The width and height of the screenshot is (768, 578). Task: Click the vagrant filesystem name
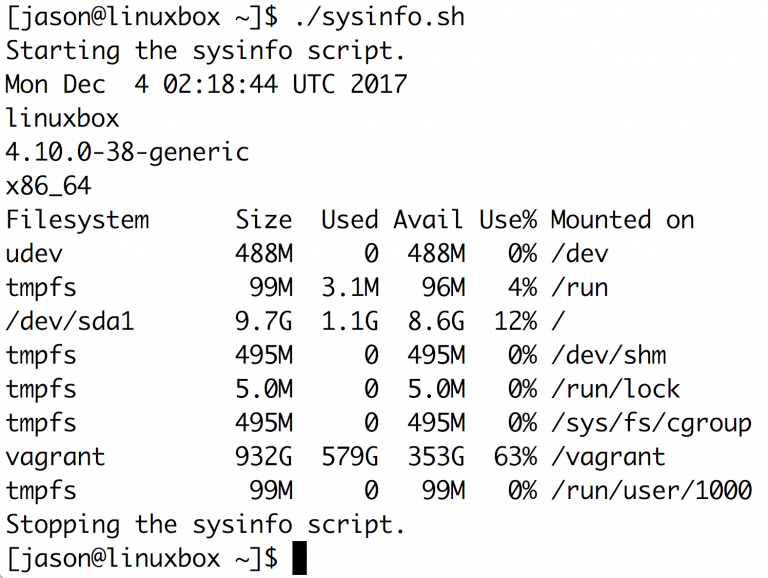[x=55, y=457]
